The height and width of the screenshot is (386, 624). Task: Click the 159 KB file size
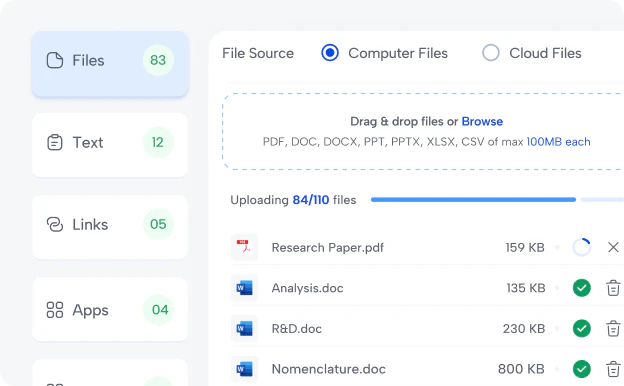(525, 248)
